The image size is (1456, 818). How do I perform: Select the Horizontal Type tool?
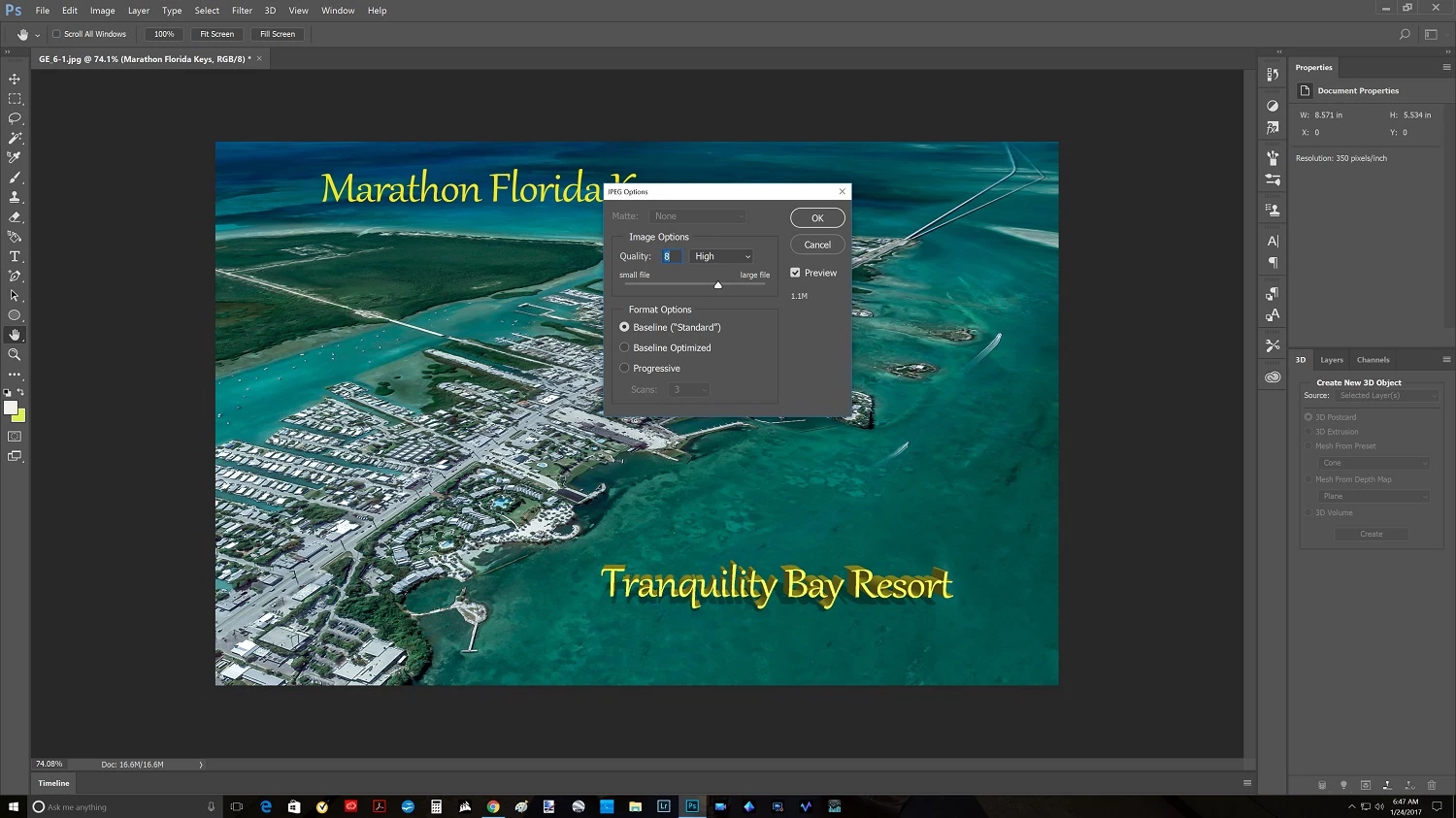[15, 256]
